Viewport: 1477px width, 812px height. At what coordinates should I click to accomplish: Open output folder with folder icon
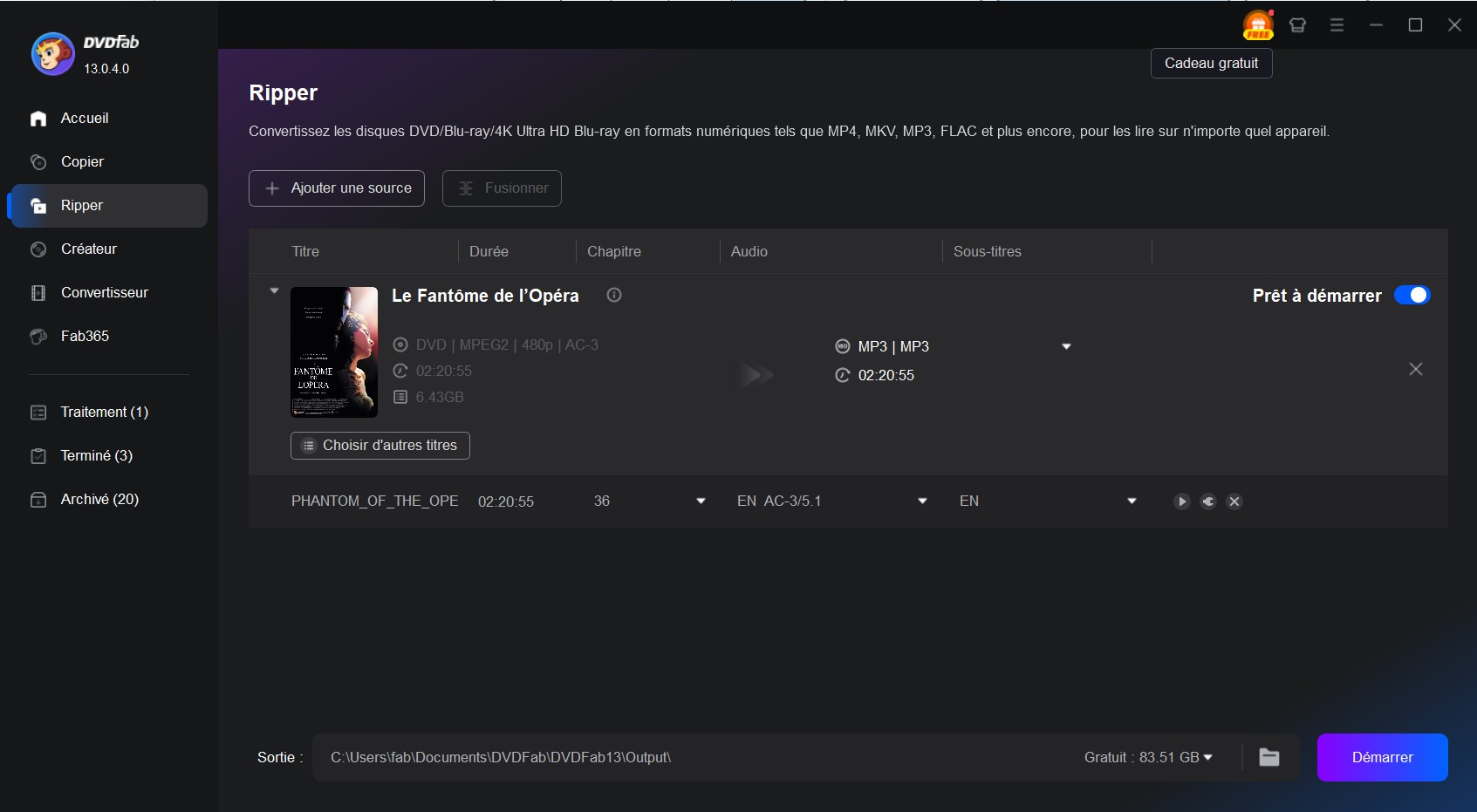(x=1269, y=757)
